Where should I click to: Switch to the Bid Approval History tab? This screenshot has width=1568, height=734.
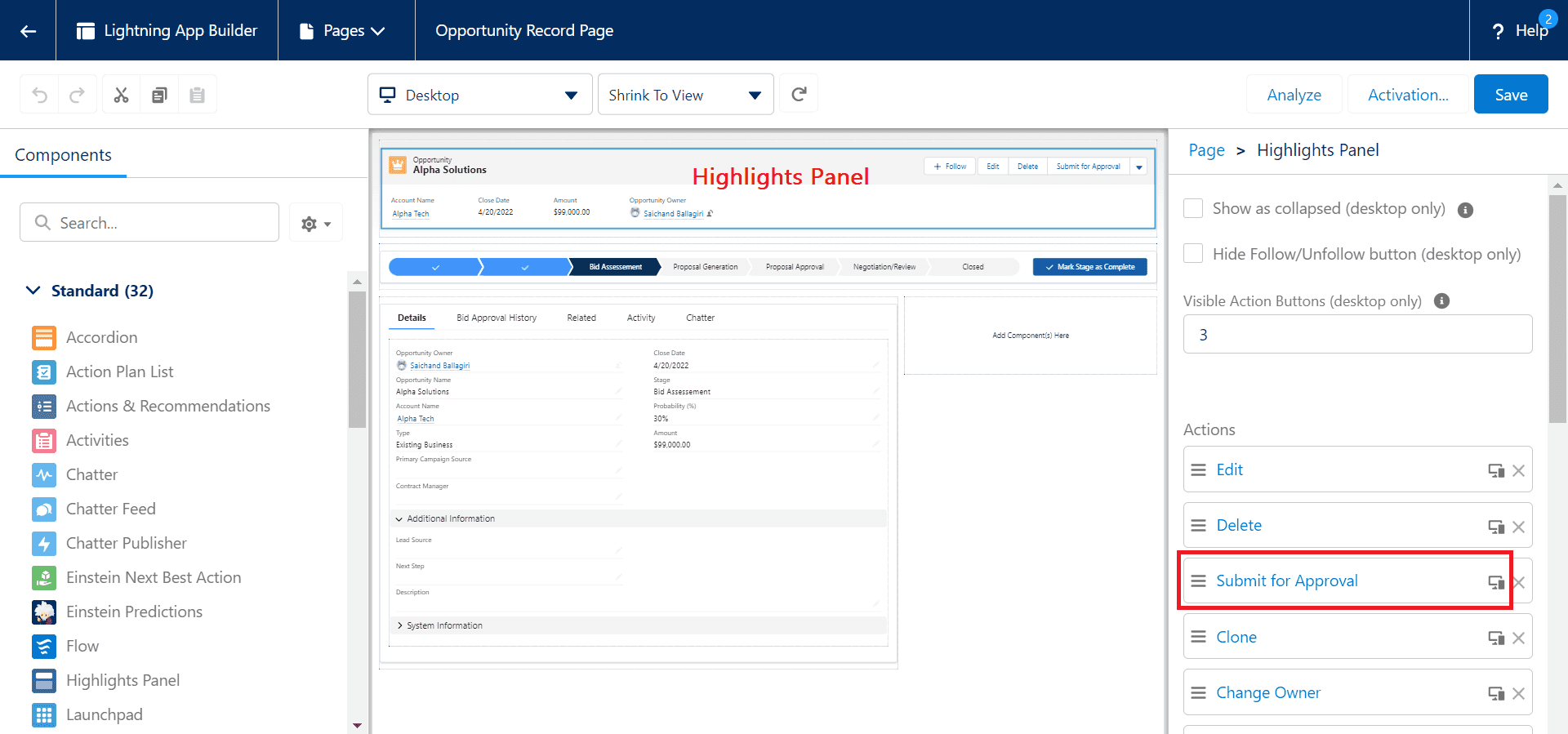[497, 318]
